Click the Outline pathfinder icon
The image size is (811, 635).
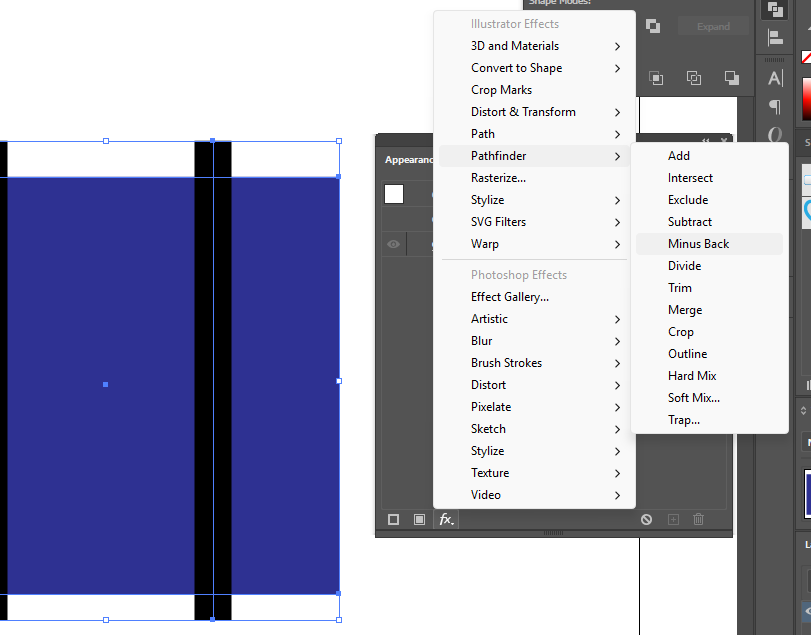694,78
